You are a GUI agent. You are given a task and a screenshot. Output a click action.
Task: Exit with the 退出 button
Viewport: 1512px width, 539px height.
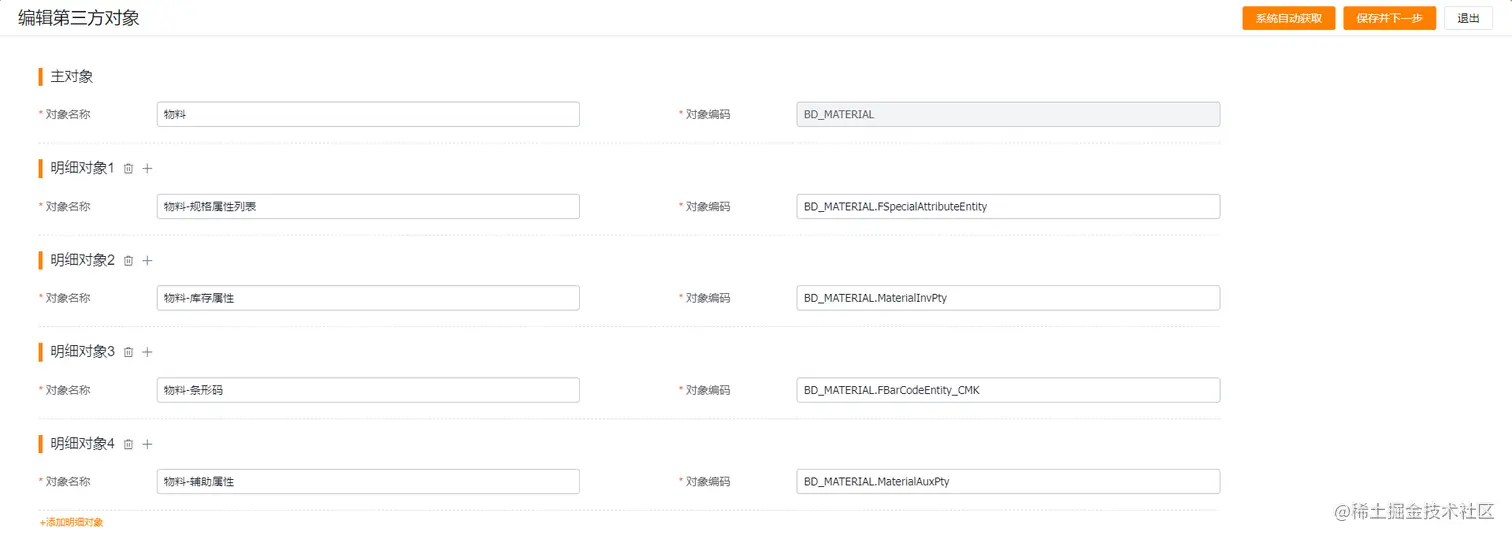pyautogui.click(x=1468, y=18)
